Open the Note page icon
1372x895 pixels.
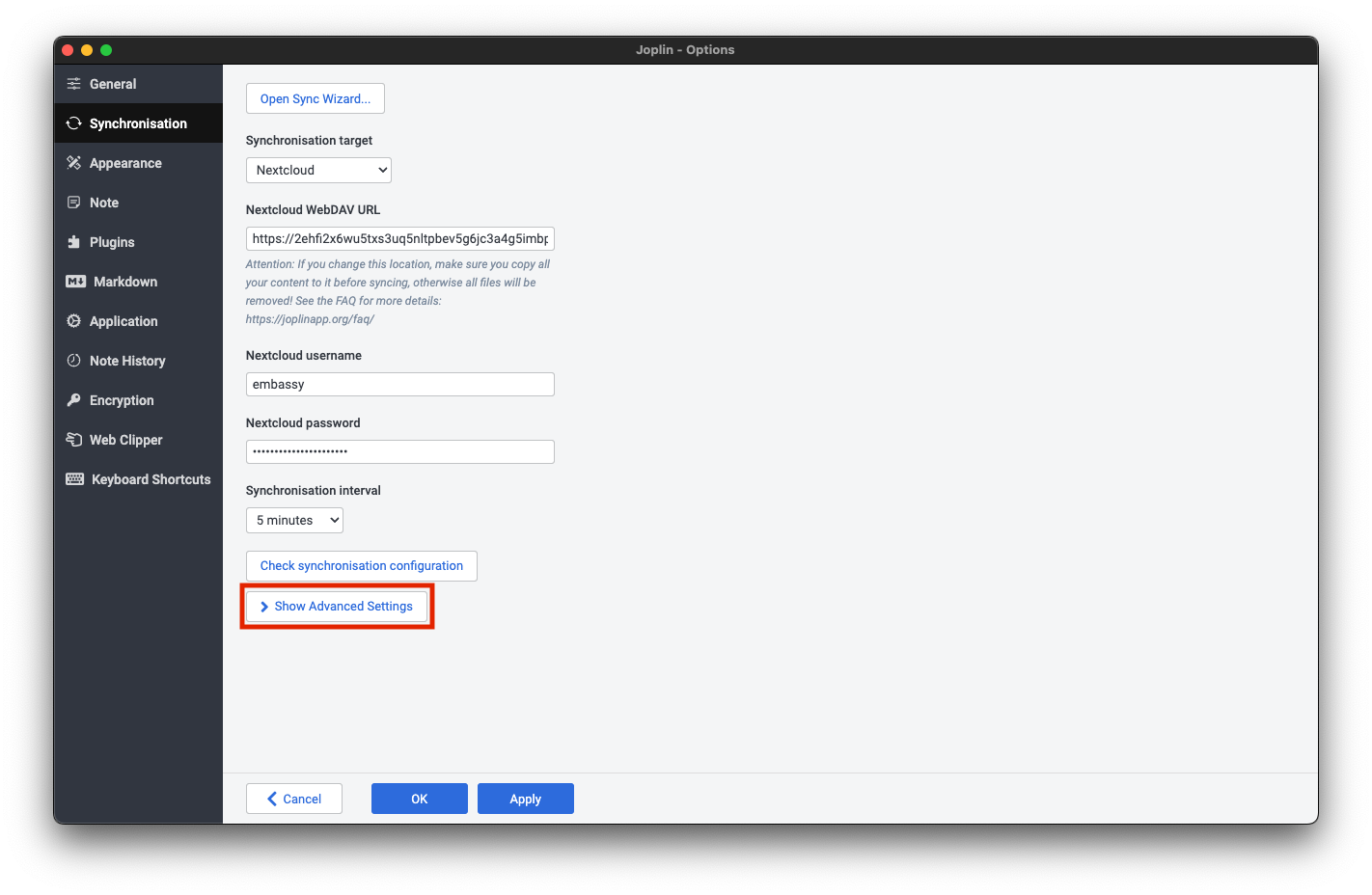pos(74,202)
